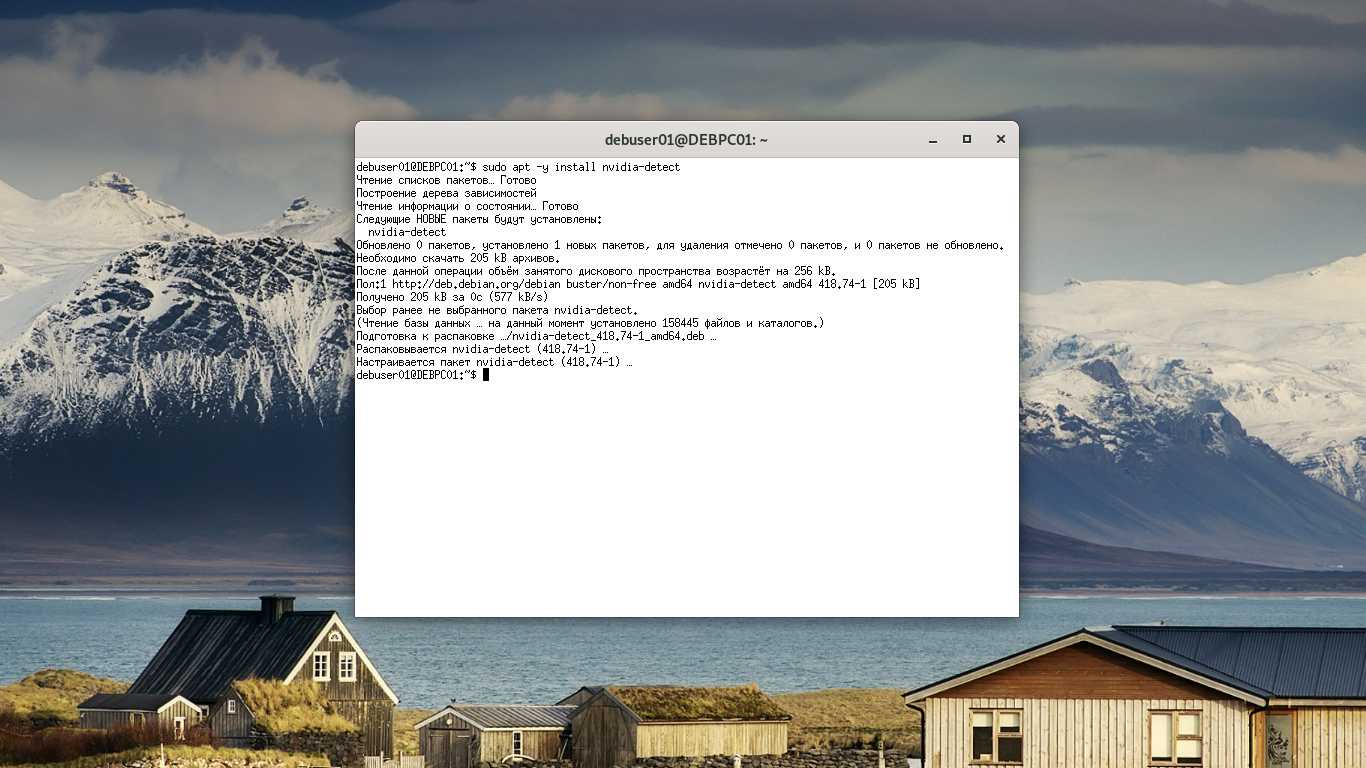This screenshot has width=1366, height=768.
Task: Click the indented nvidia-detect package name
Action: [x=407, y=232]
